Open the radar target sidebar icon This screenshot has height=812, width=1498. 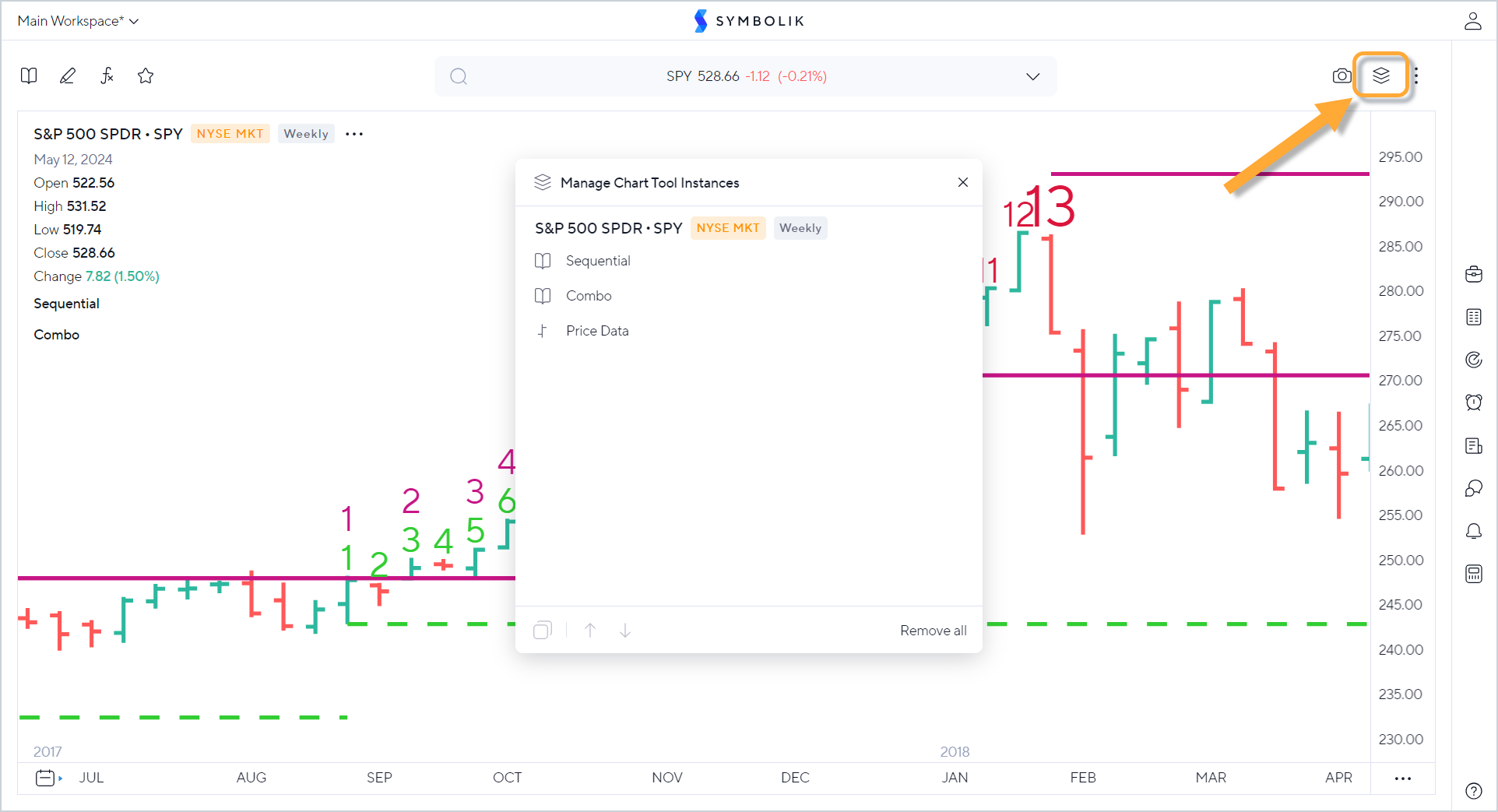pyautogui.click(x=1474, y=360)
